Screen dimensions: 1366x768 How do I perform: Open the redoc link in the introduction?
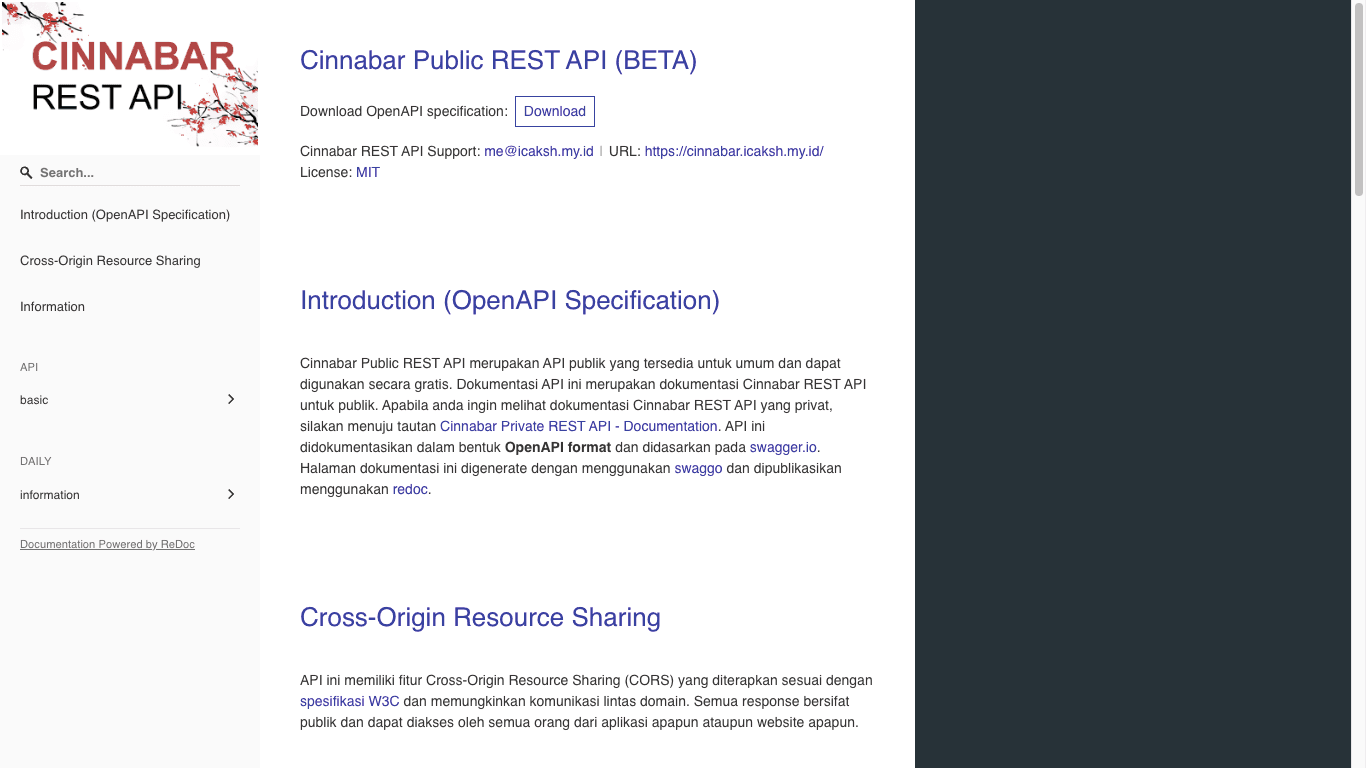click(410, 489)
